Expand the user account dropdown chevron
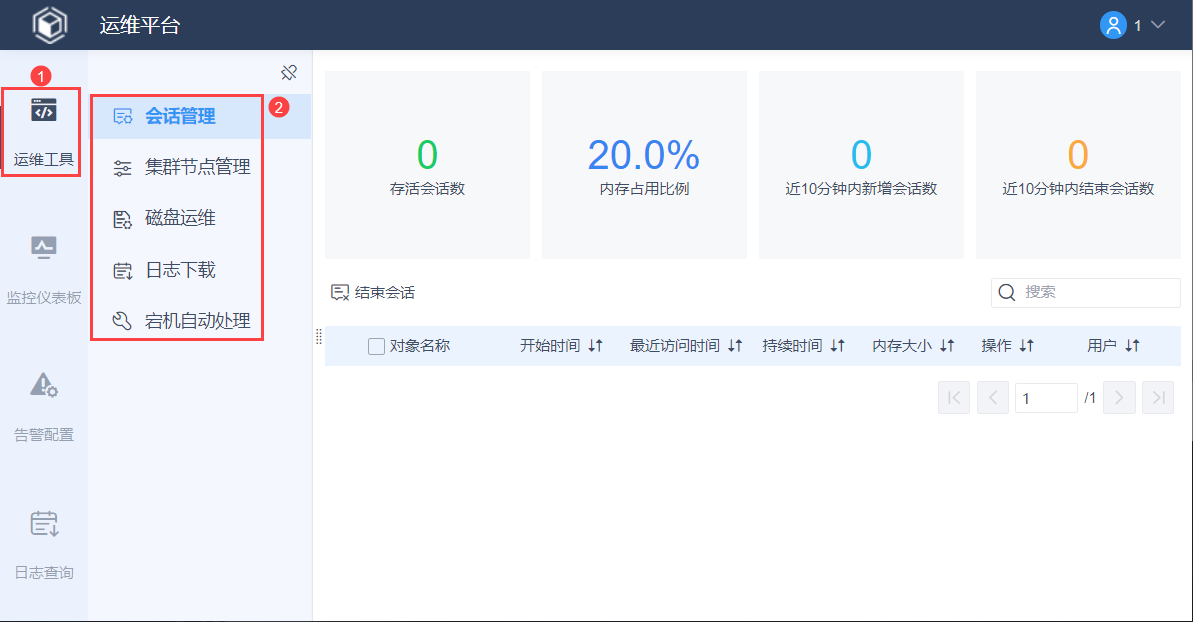Viewport: 1193px width, 622px height. pyautogui.click(x=1158, y=25)
